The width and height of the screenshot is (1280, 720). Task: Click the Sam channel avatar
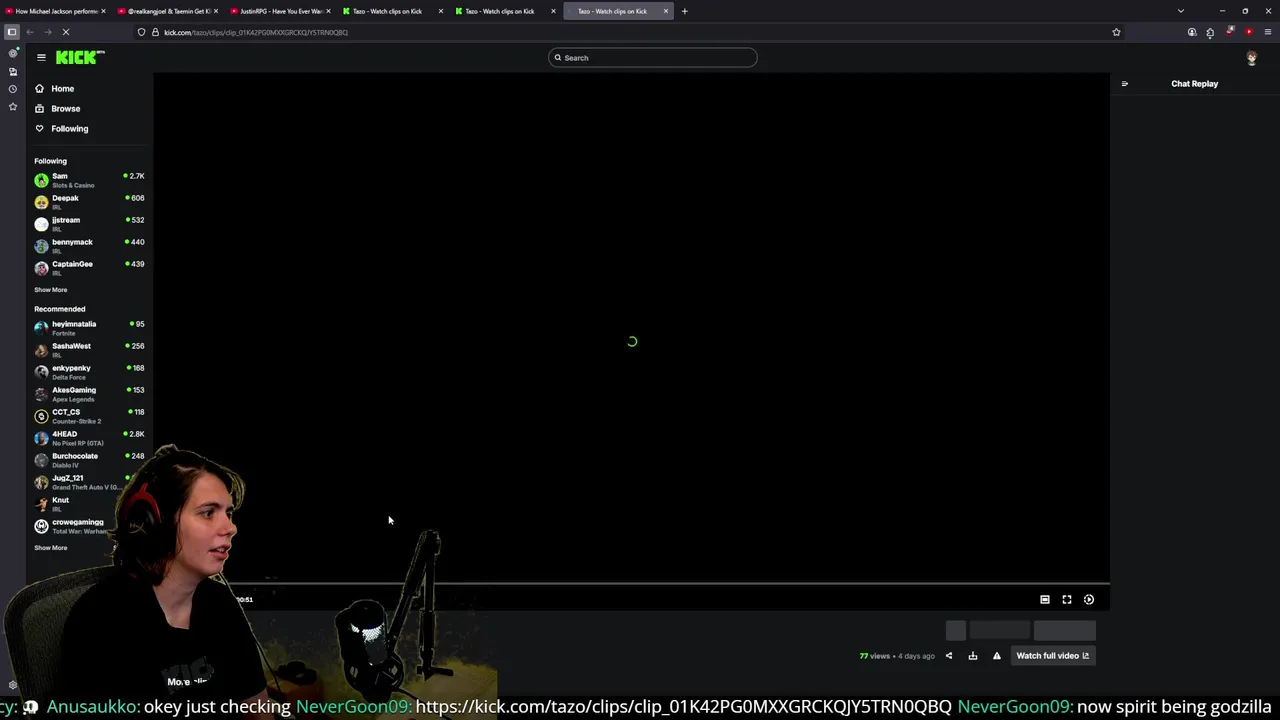pyautogui.click(x=41, y=180)
